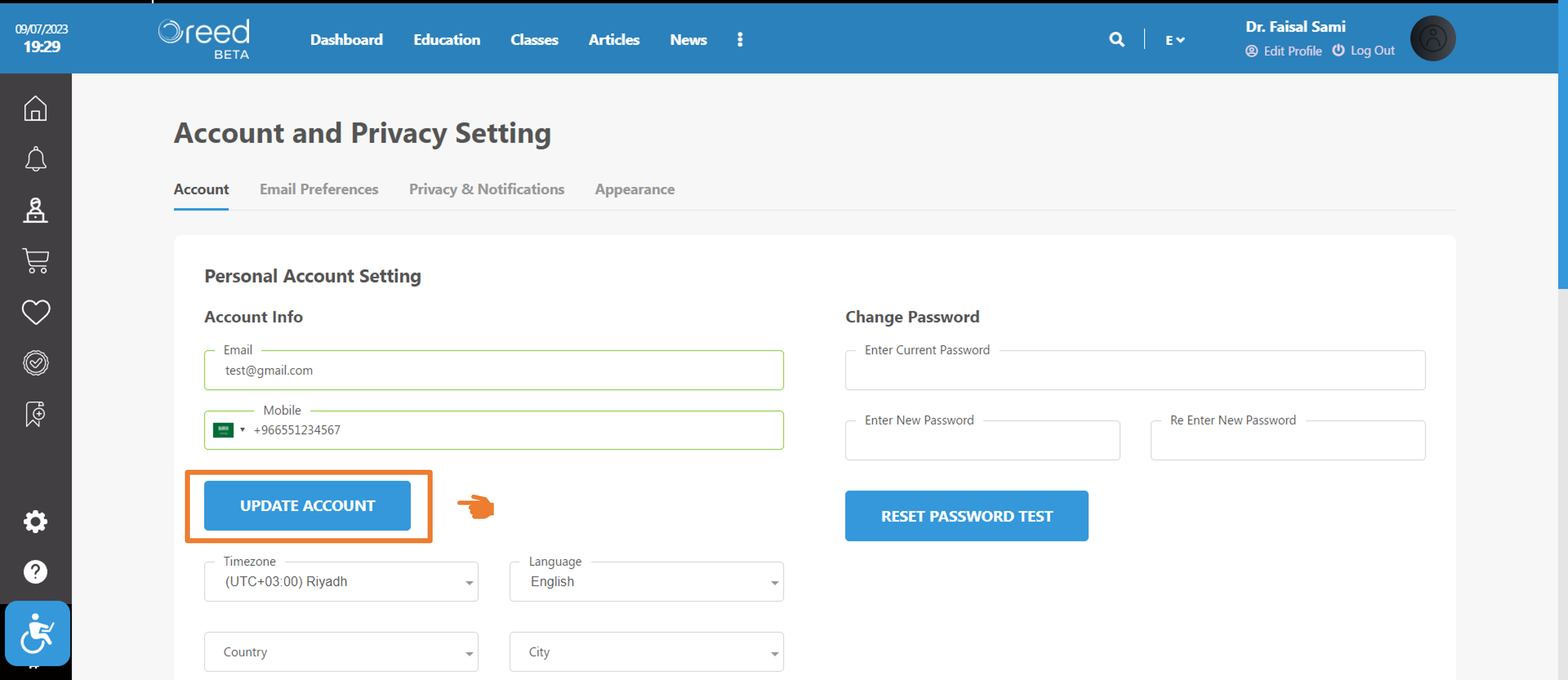Open the Country dropdown

341,652
